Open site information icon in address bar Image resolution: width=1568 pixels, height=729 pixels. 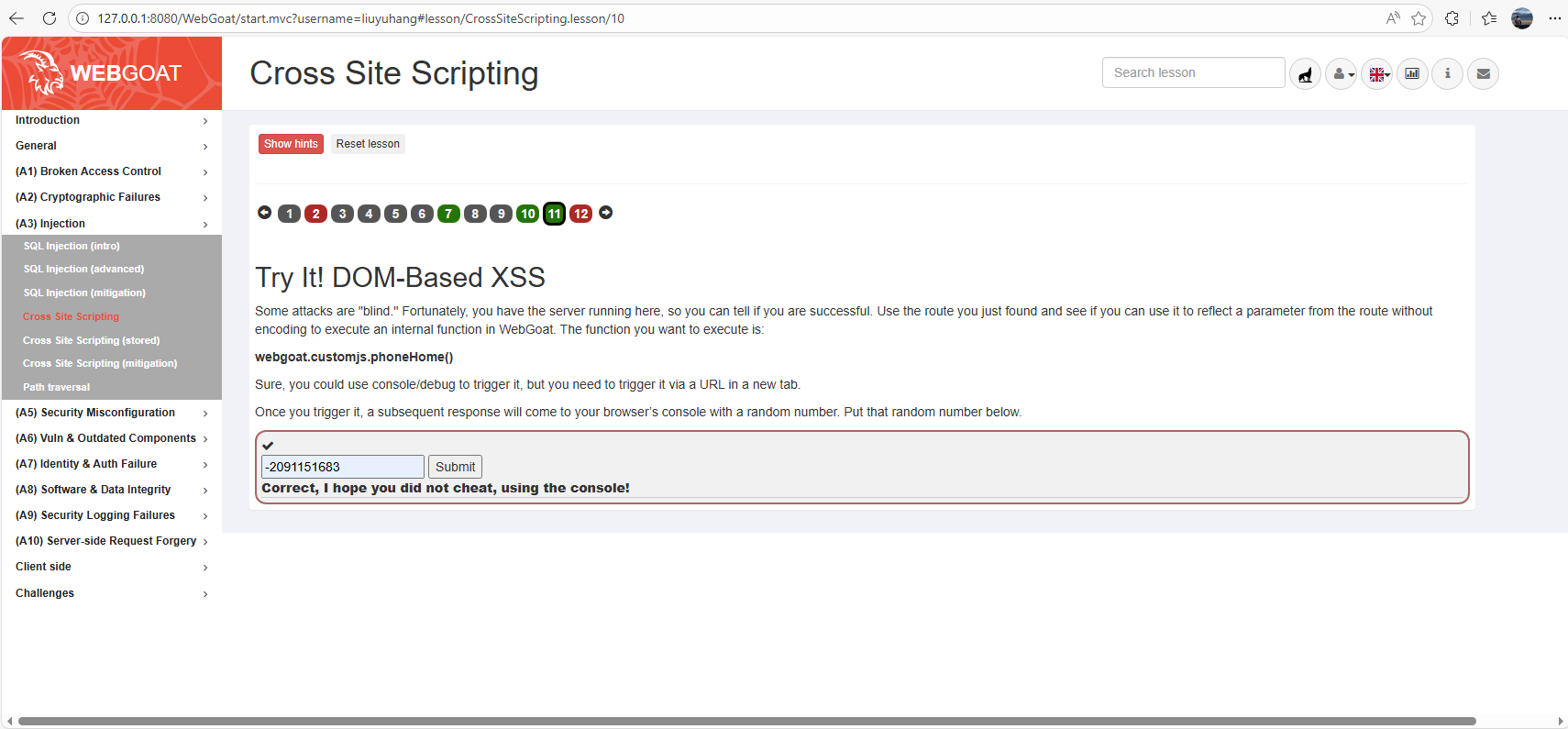click(83, 18)
